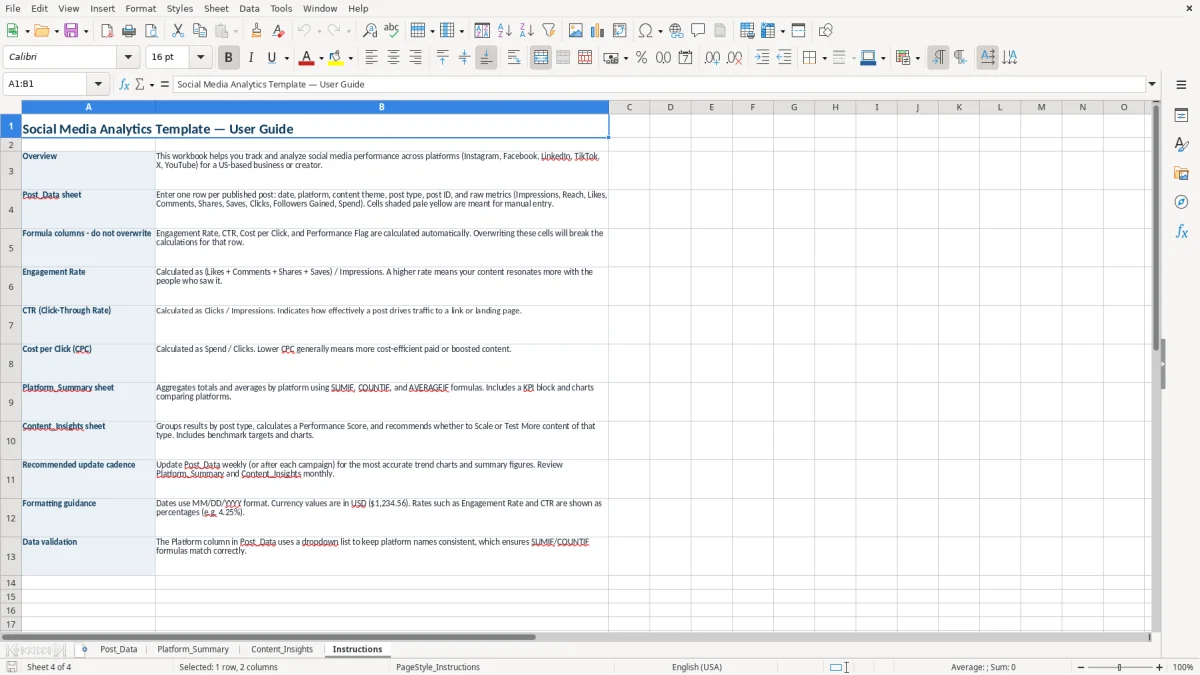Apply red font color swatch
Screen dimensions: 1200x675
pyautogui.click(x=307, y=58)
